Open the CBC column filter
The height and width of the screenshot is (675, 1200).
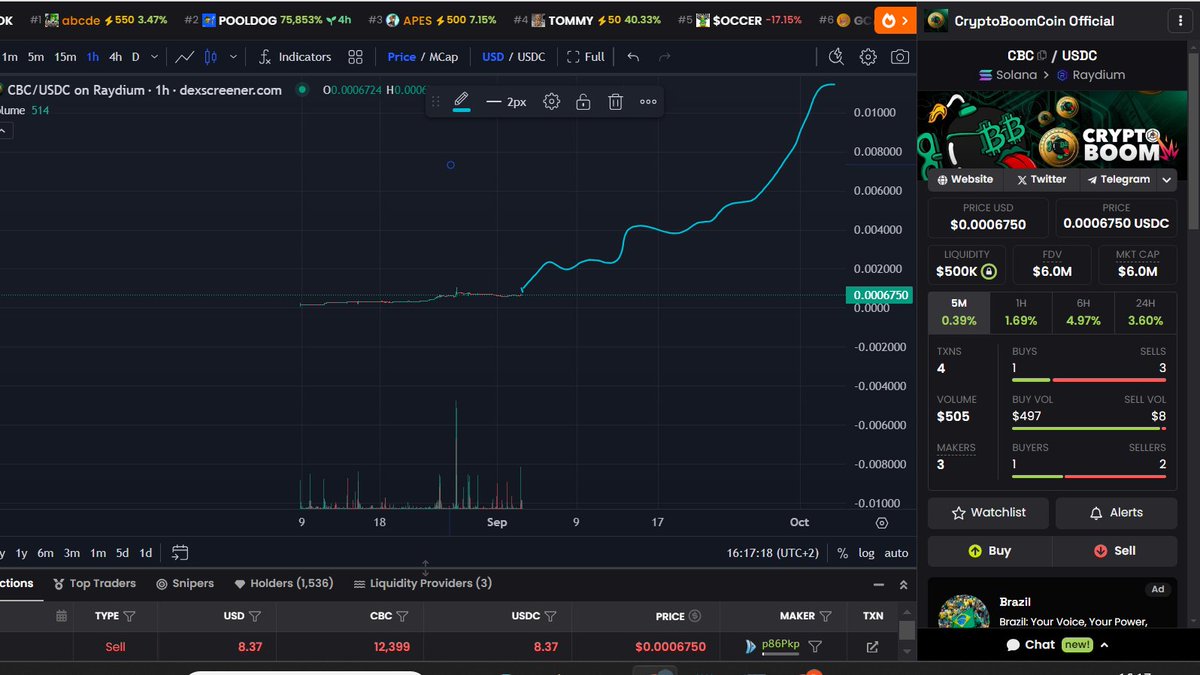402,616
